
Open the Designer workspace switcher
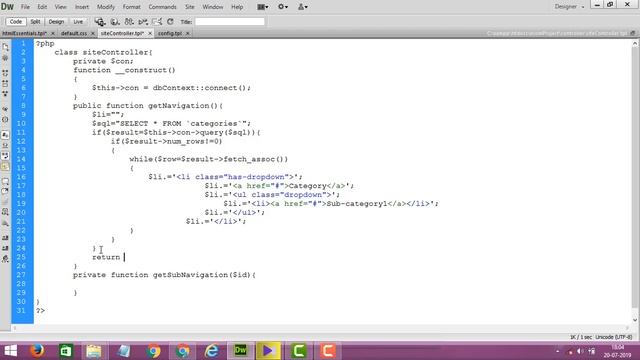pyautogui.click(x=569, y=7)
